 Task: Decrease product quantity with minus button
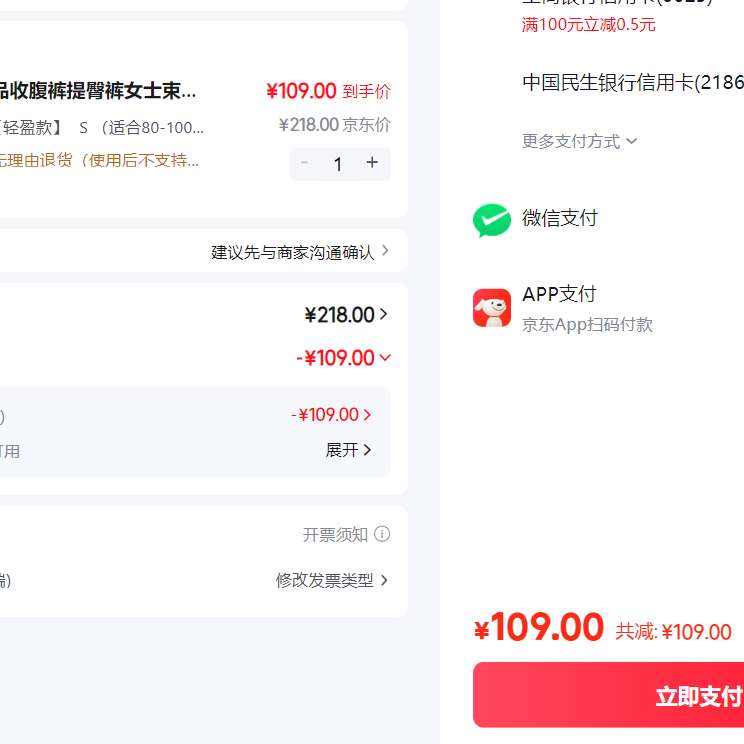305,163
